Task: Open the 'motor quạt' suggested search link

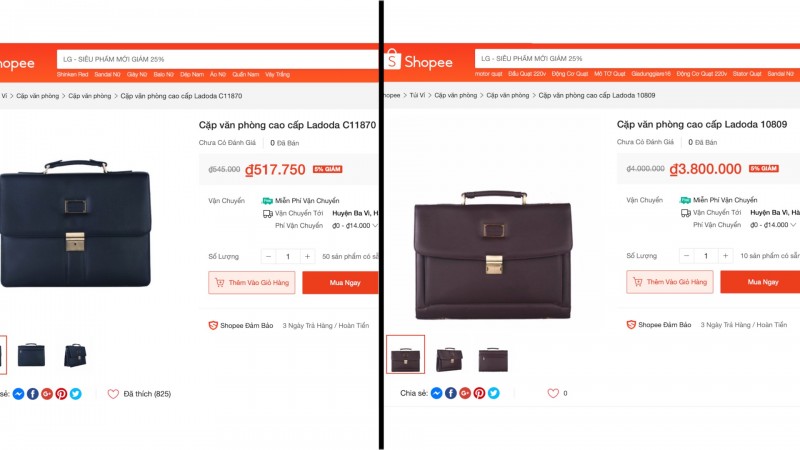Action: tap(488, 74)
